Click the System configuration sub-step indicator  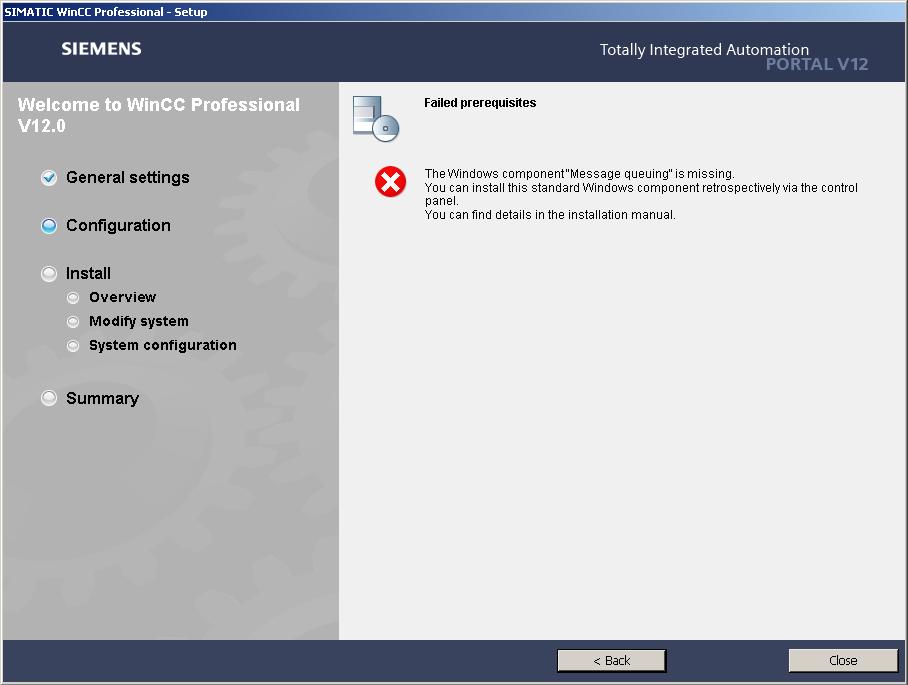click(73, 346)
